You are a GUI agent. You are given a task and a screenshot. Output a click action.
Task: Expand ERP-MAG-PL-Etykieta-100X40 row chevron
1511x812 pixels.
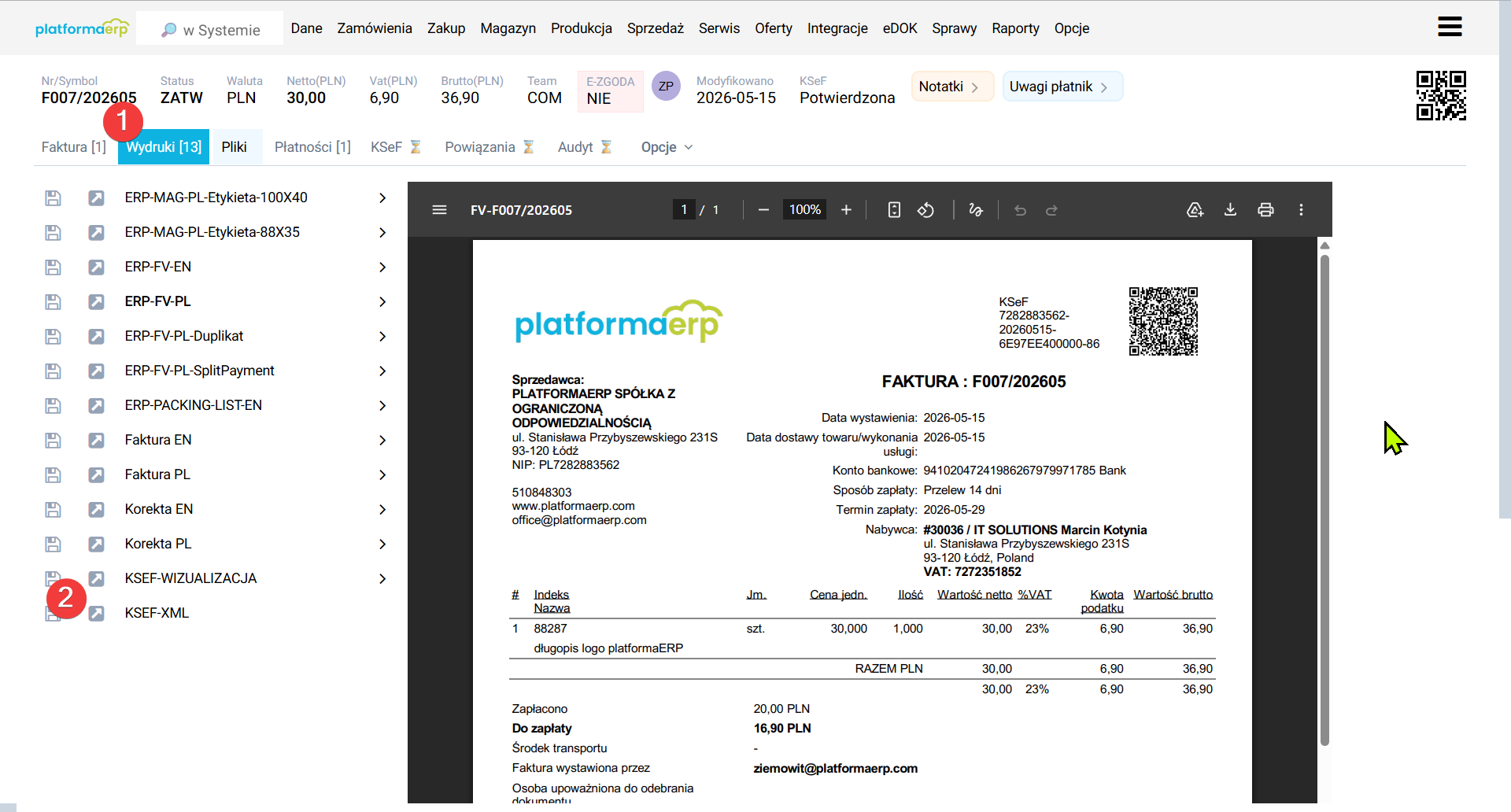(x=382, y=198)
